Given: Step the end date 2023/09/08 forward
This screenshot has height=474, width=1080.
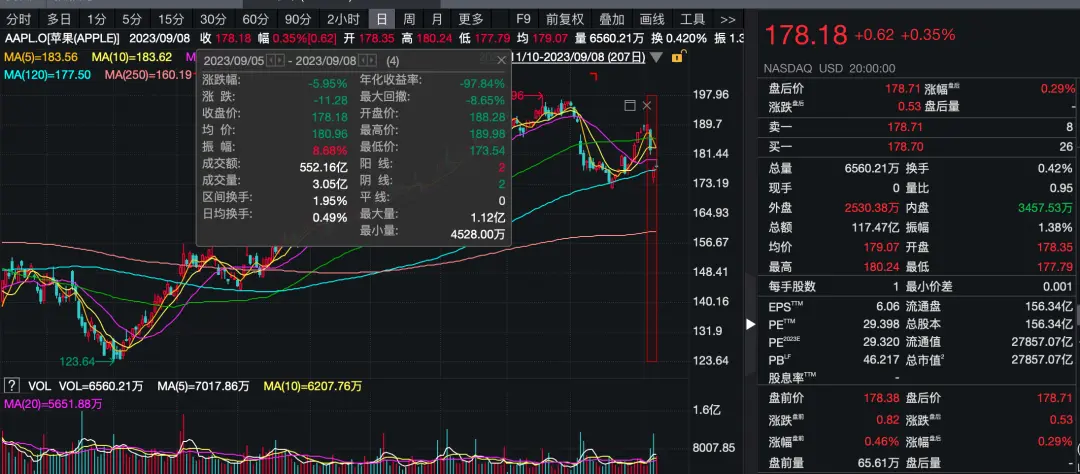Looking at the screenshot, I should pos(373,61).
